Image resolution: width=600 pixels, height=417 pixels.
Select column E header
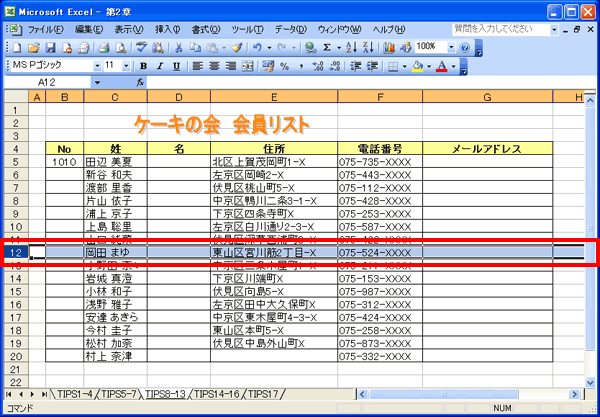(274, 97)
